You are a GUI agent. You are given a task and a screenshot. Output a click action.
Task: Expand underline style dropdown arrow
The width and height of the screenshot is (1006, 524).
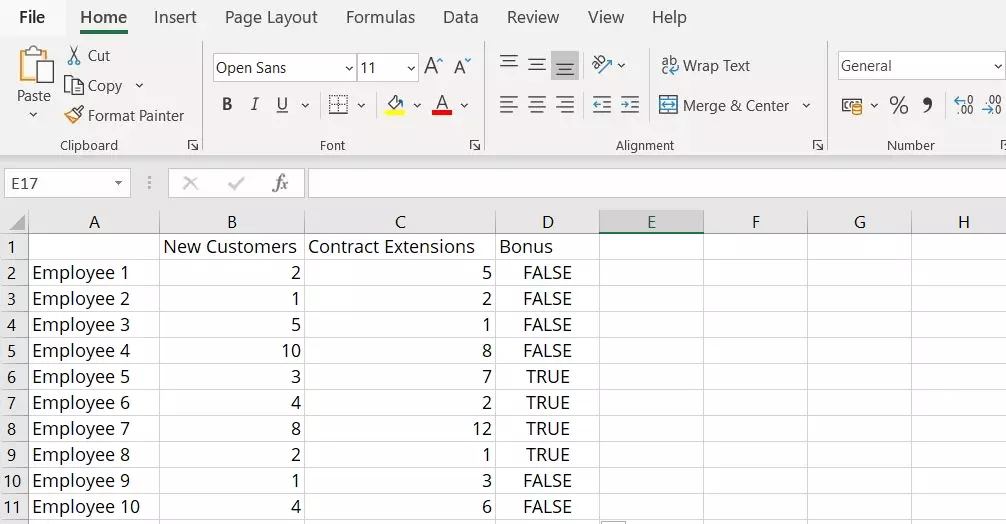coord(305,105)
